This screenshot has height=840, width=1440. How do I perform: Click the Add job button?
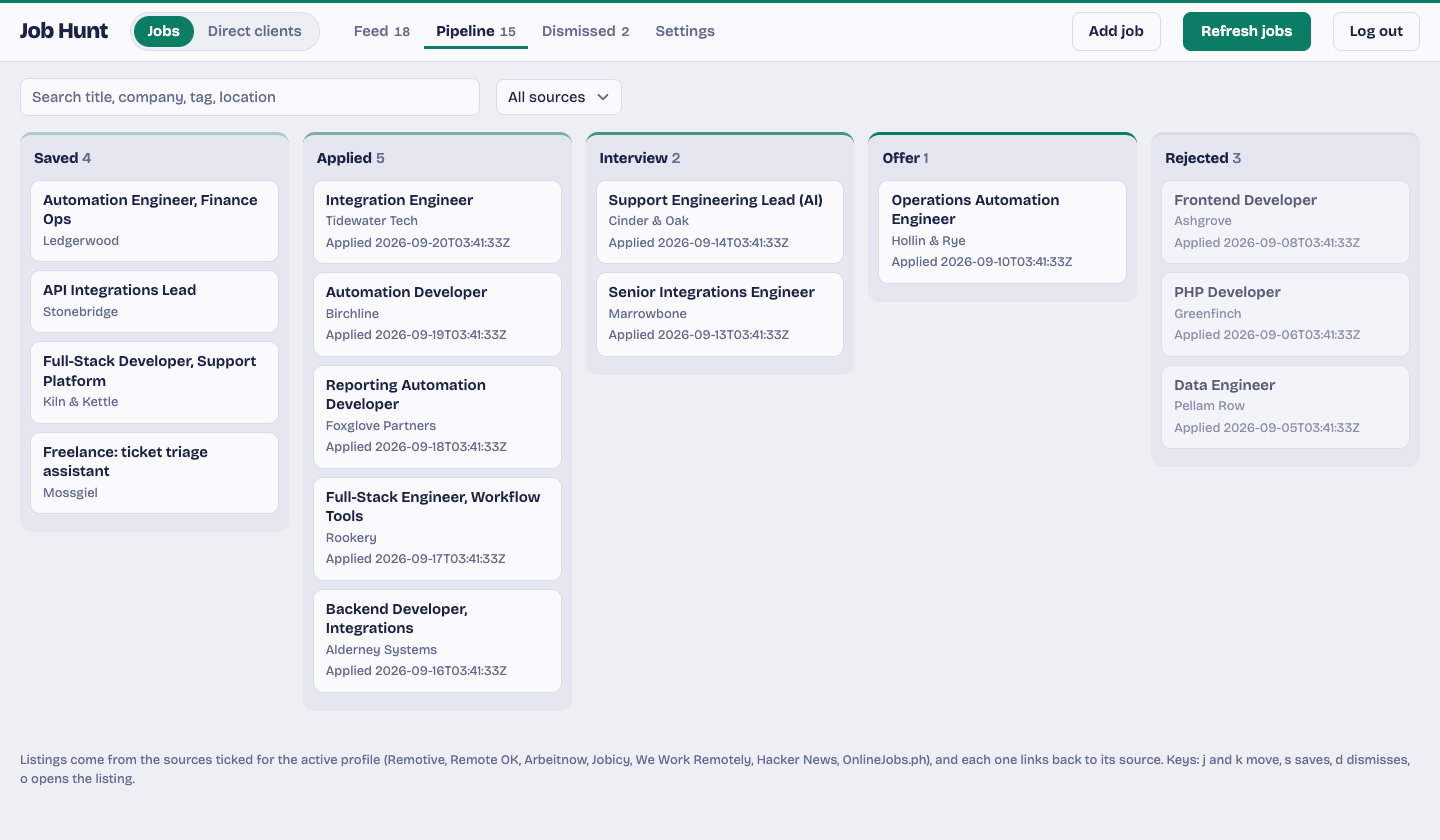tap(1116, 31)
